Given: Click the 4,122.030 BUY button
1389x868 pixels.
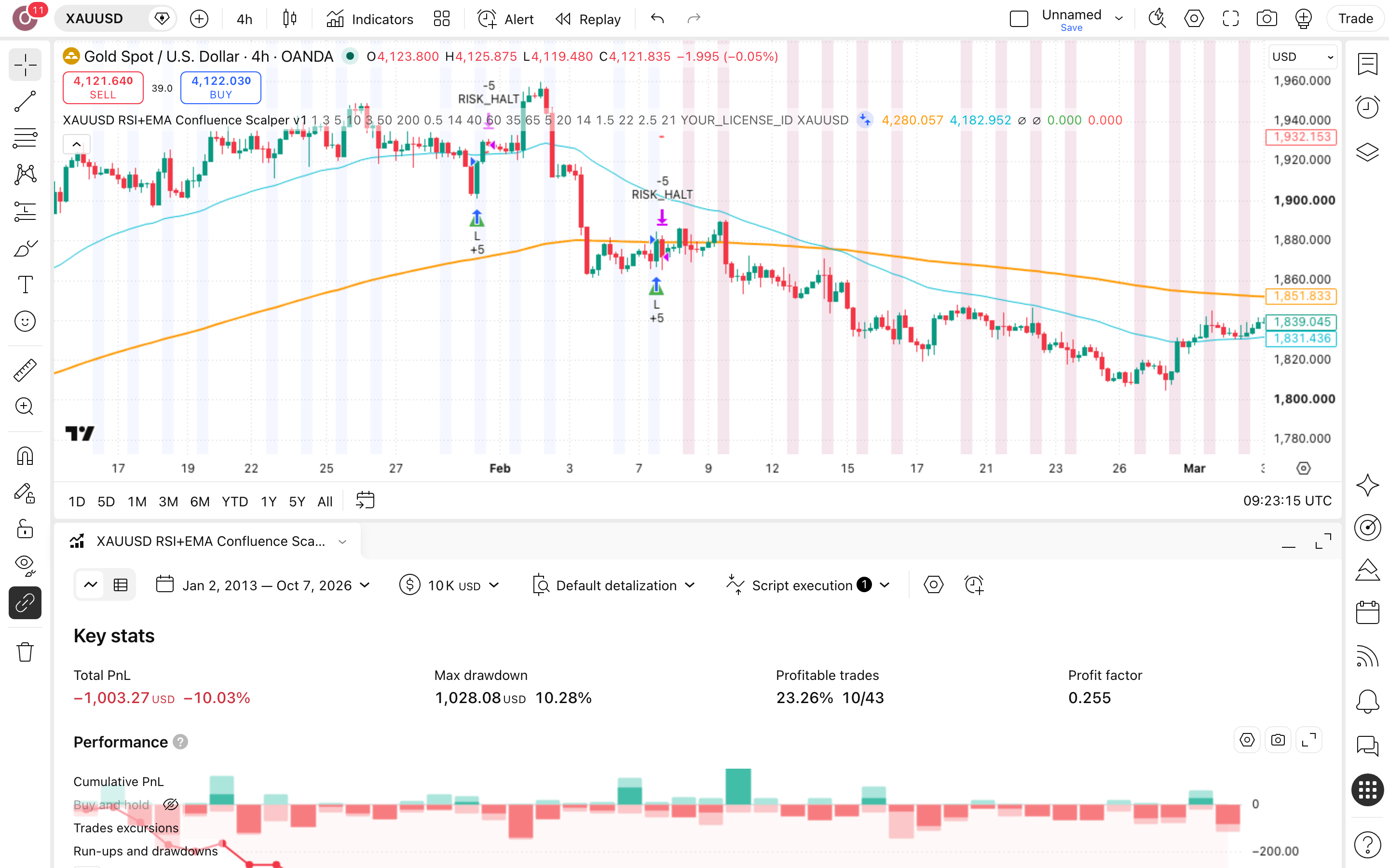Looking at the screenshot, I should pos(221,87).
